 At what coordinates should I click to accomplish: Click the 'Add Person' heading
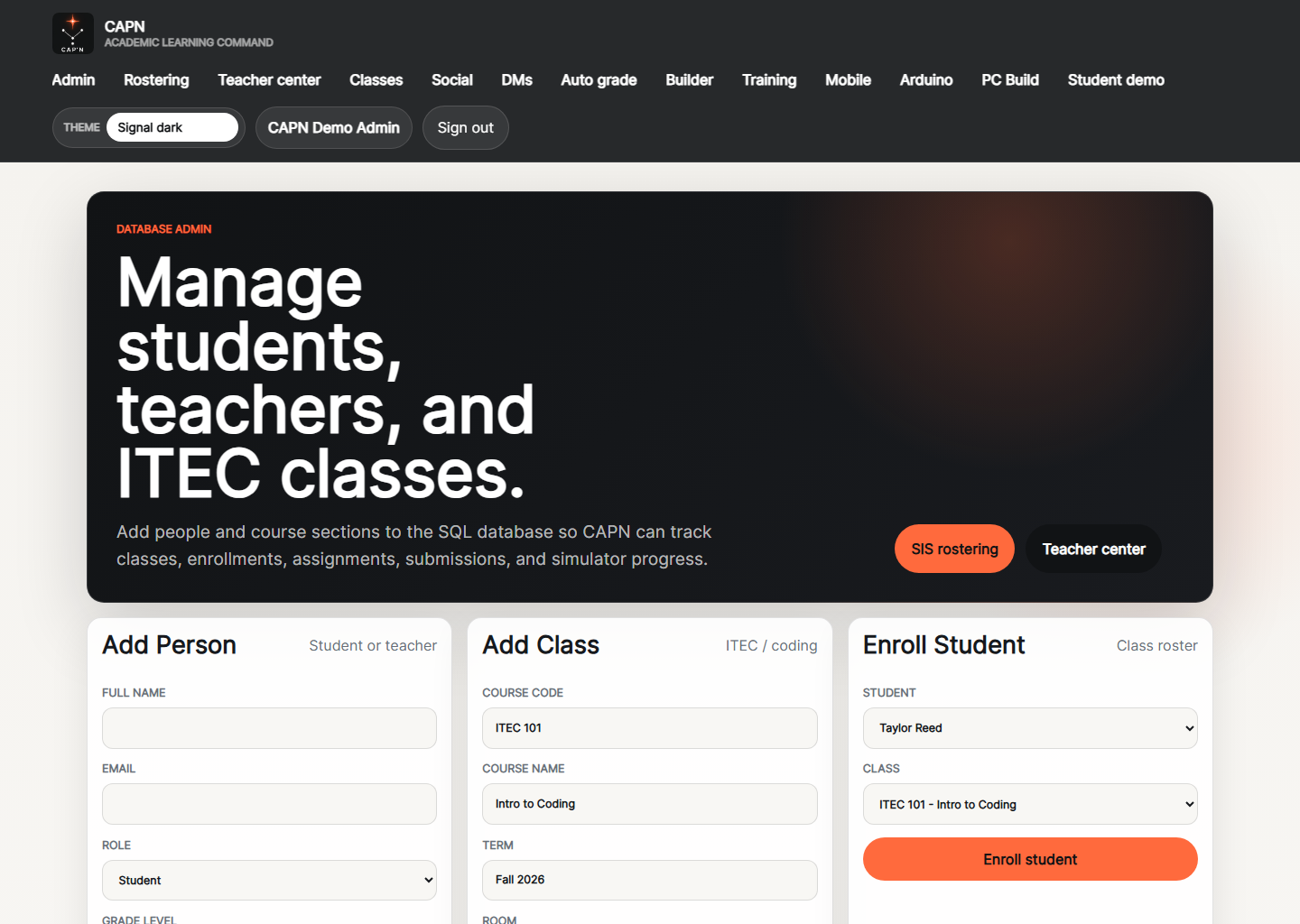(169, 645)
